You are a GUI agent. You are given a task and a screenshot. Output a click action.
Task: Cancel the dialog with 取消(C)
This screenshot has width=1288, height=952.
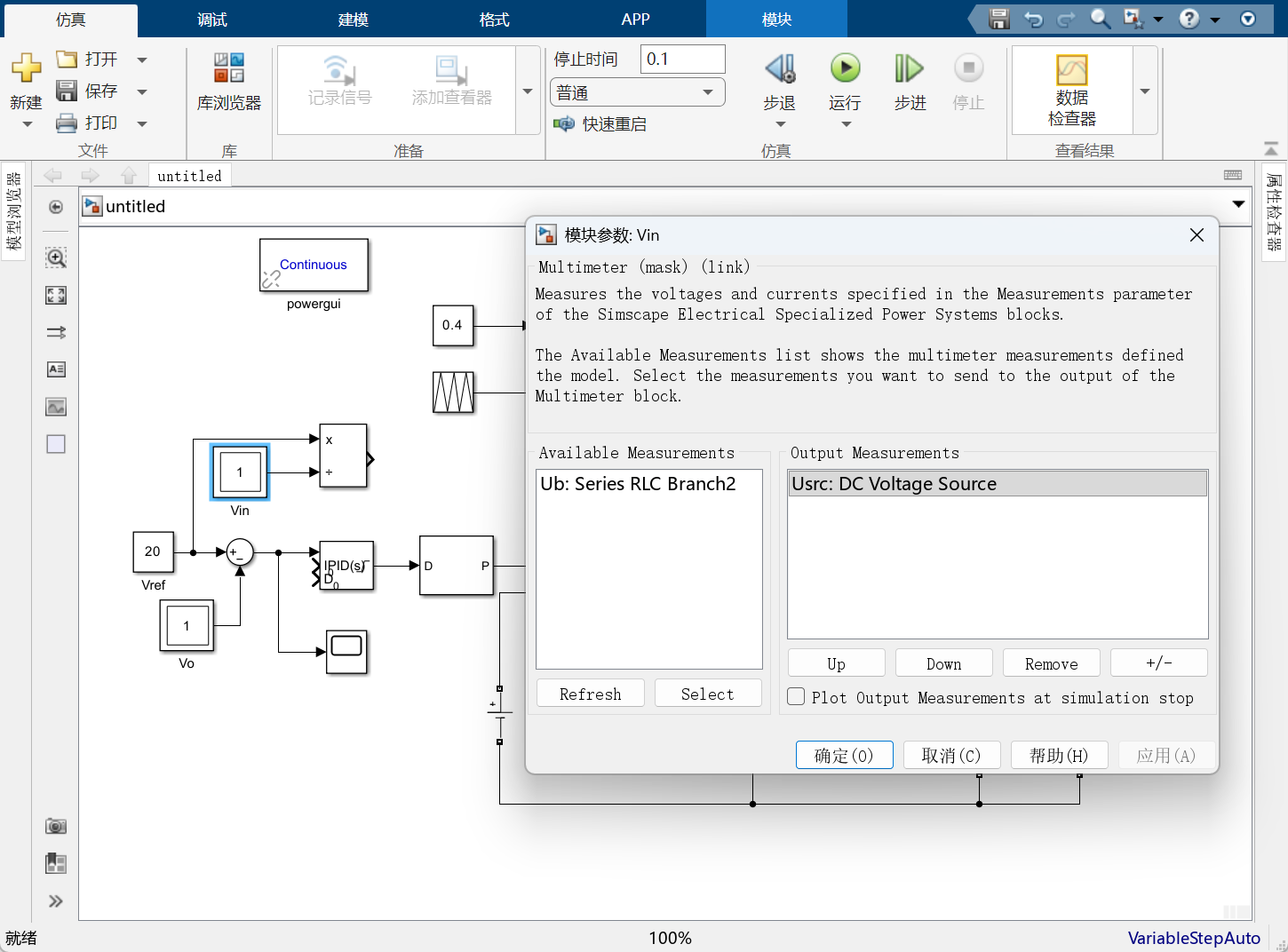[x=952, y=755]
